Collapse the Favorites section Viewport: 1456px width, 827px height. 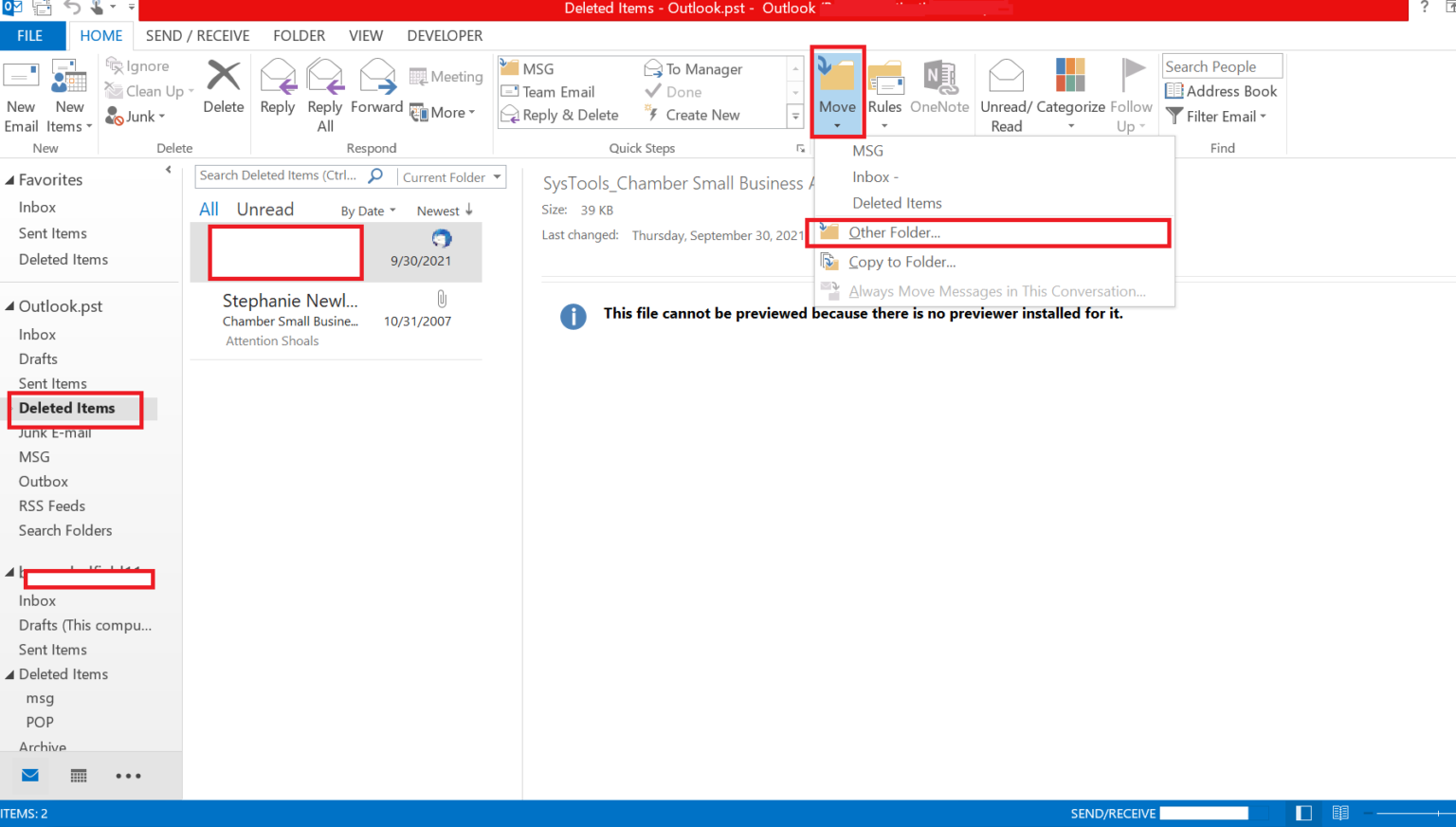click(9, 180)
